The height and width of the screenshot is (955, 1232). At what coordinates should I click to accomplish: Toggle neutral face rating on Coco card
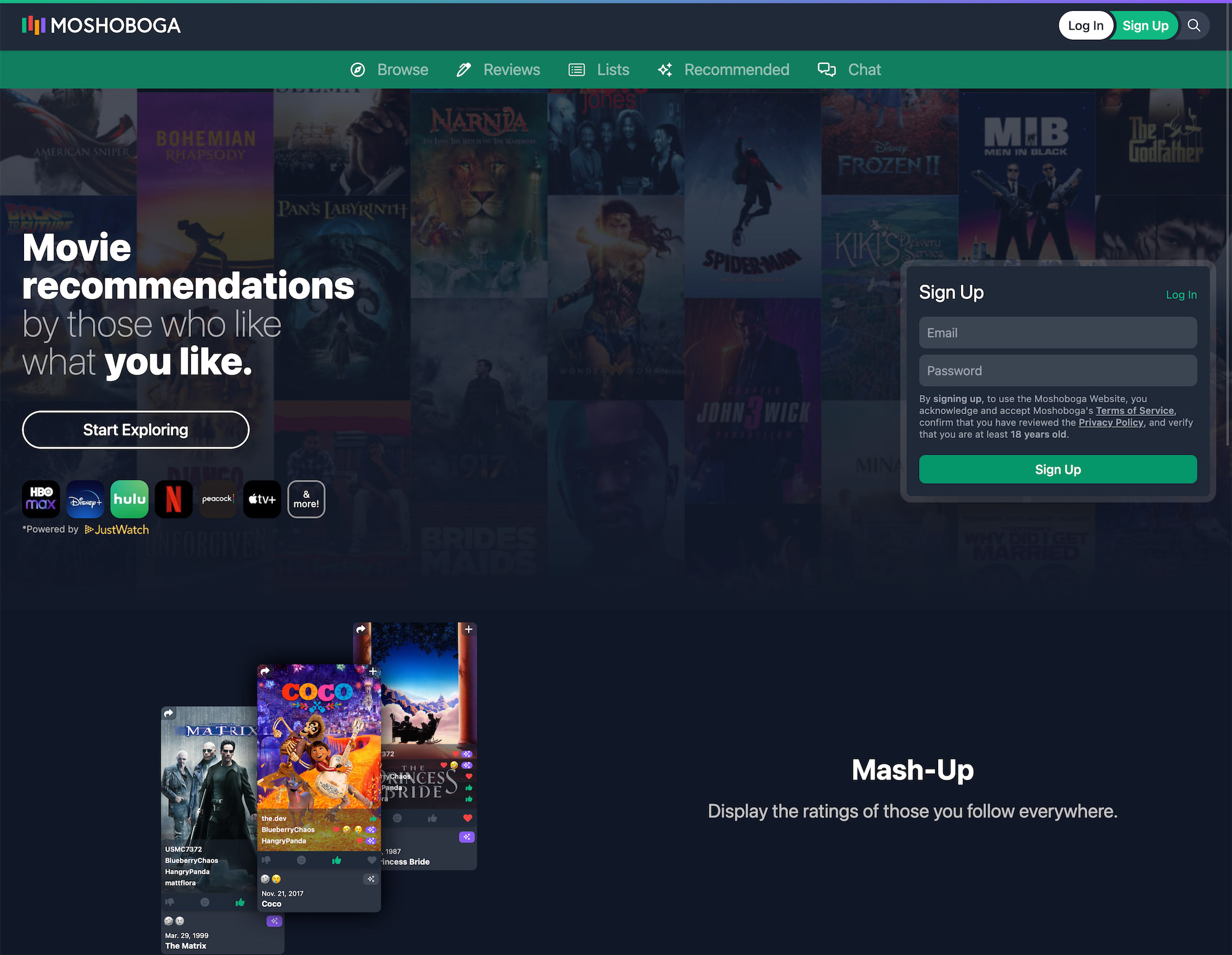[301, 860]
